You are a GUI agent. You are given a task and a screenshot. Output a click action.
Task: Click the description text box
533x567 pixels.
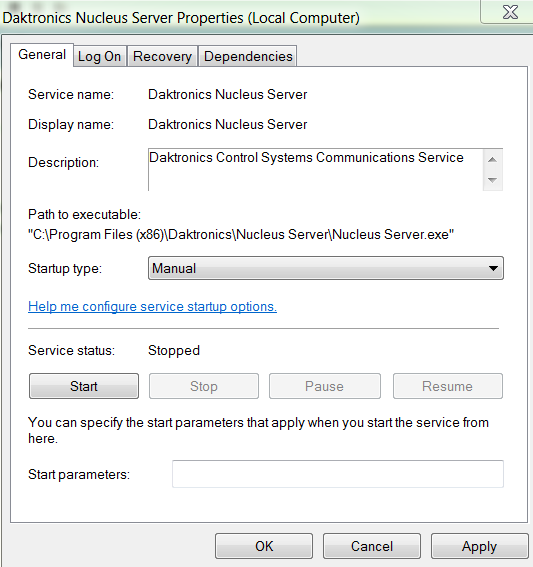pos(315,169)
